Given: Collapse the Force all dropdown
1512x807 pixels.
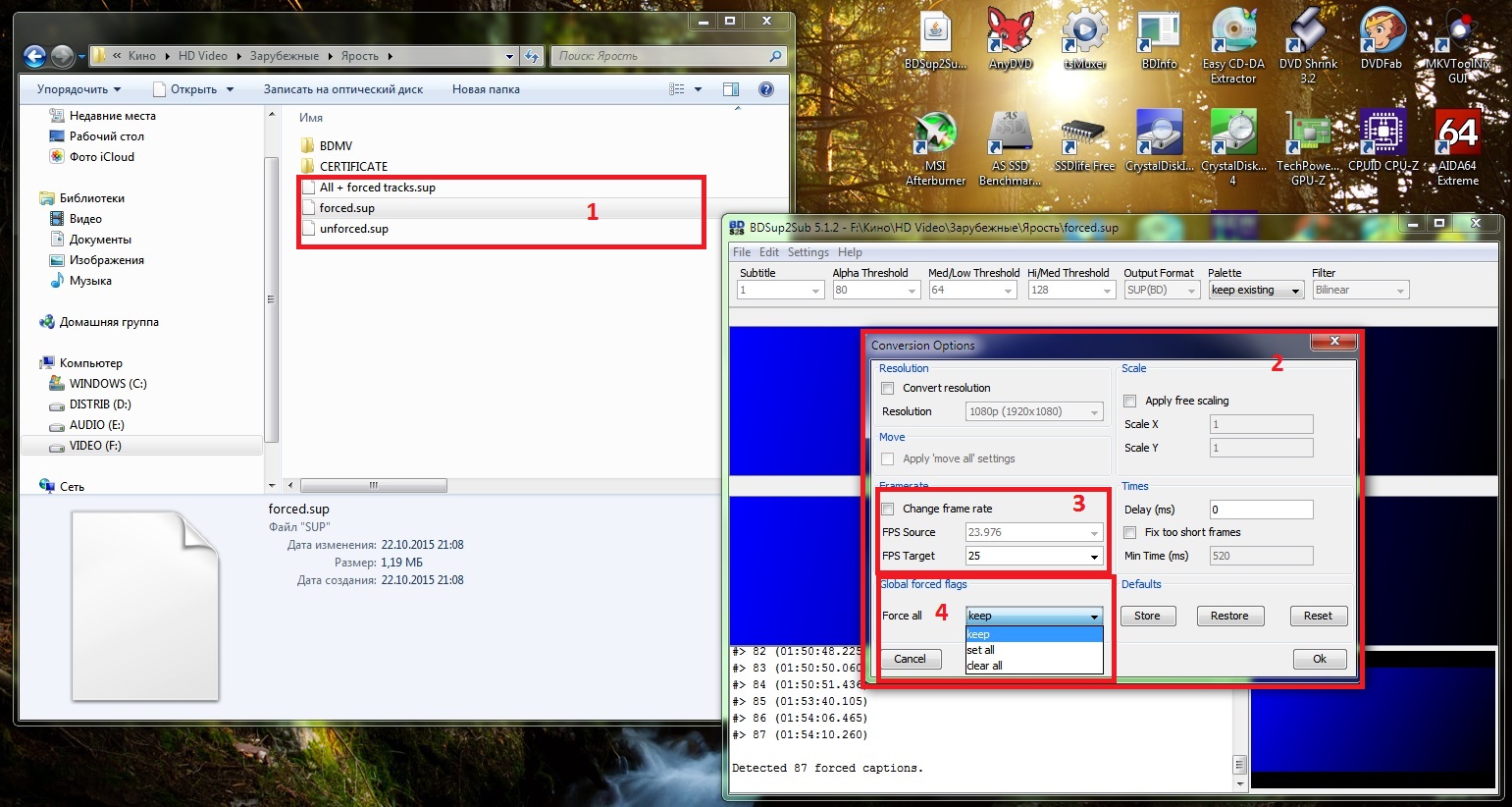Looking at the screenshot, I should (x=1034, y=616).
